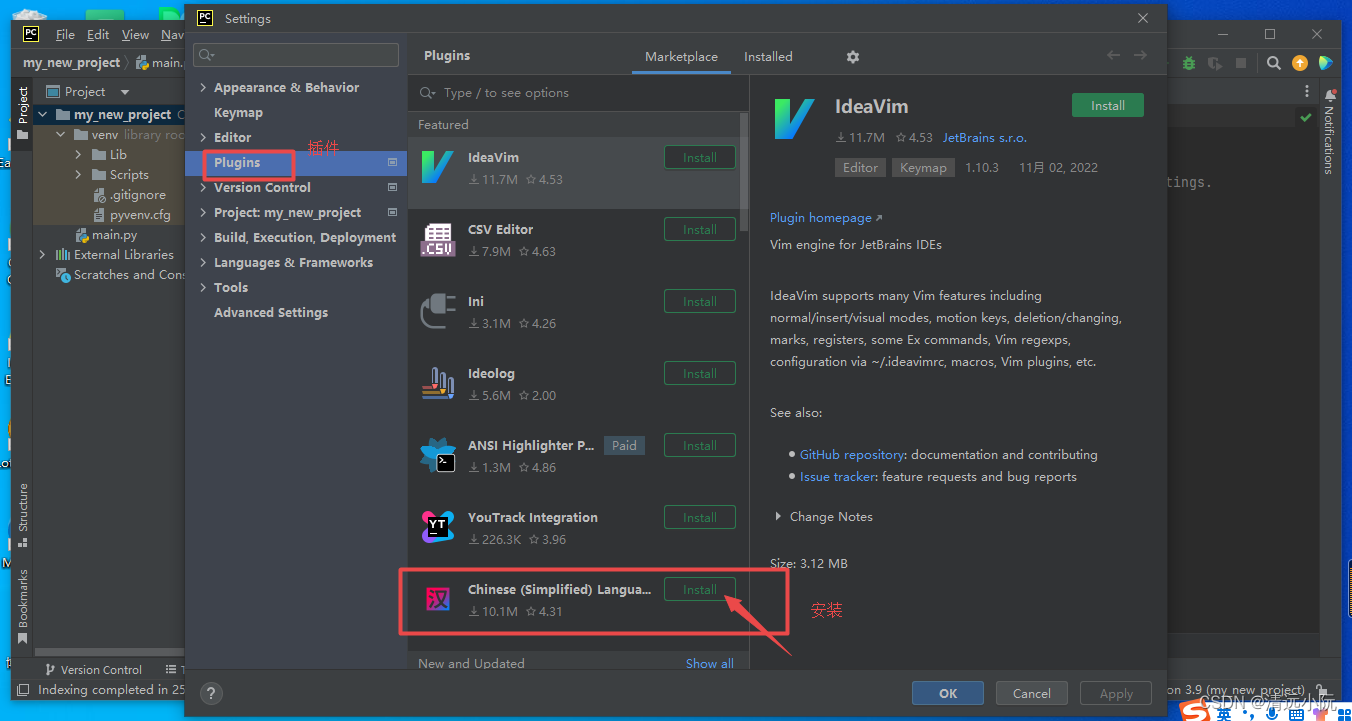The height and width of the screenshot is (721, 1352).
Task: Click the plugin list vertical scrollbar
Action: tap(744, 172)
